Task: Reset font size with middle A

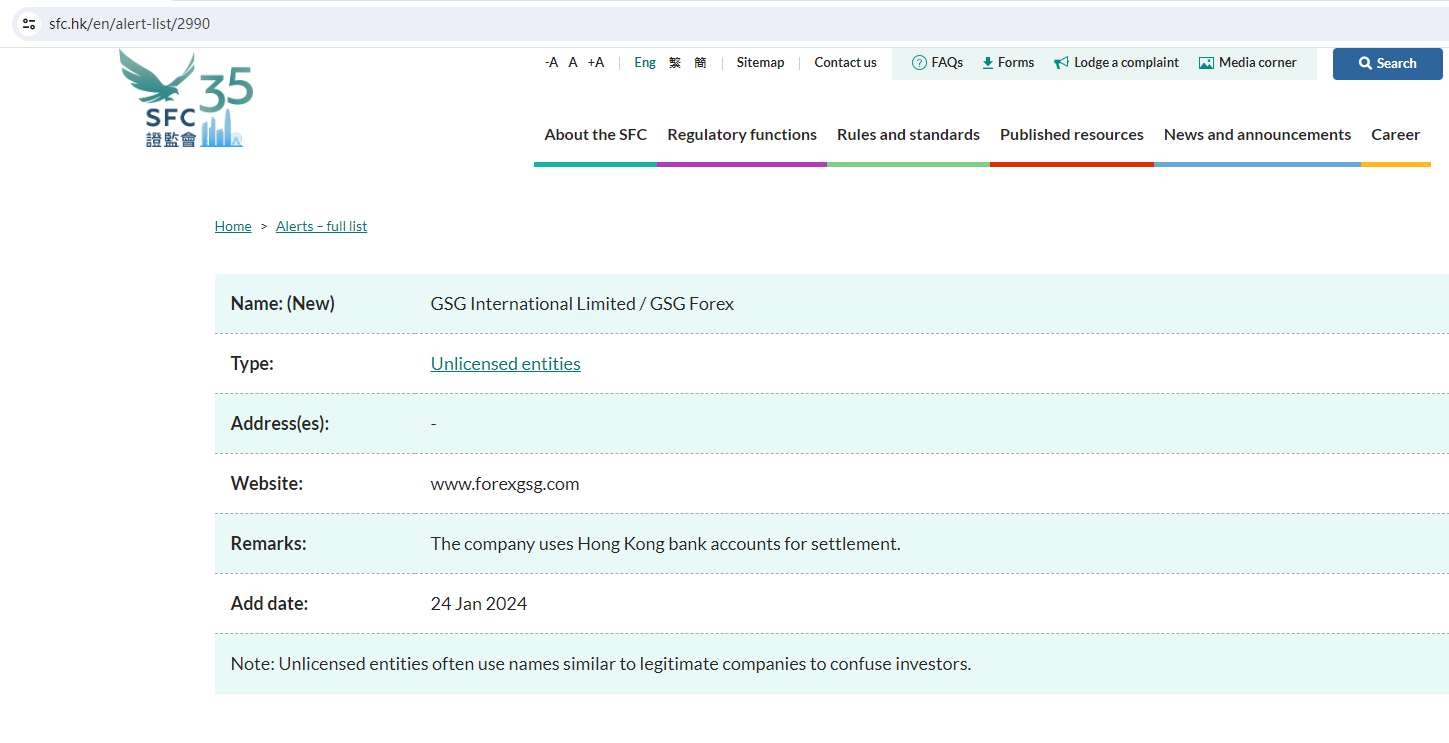Action: pyautogui.click(x=573, y=63)
